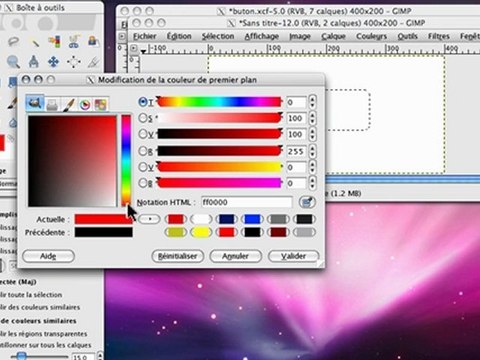Choose the dark navy blue history swatch

pos(227,219)
